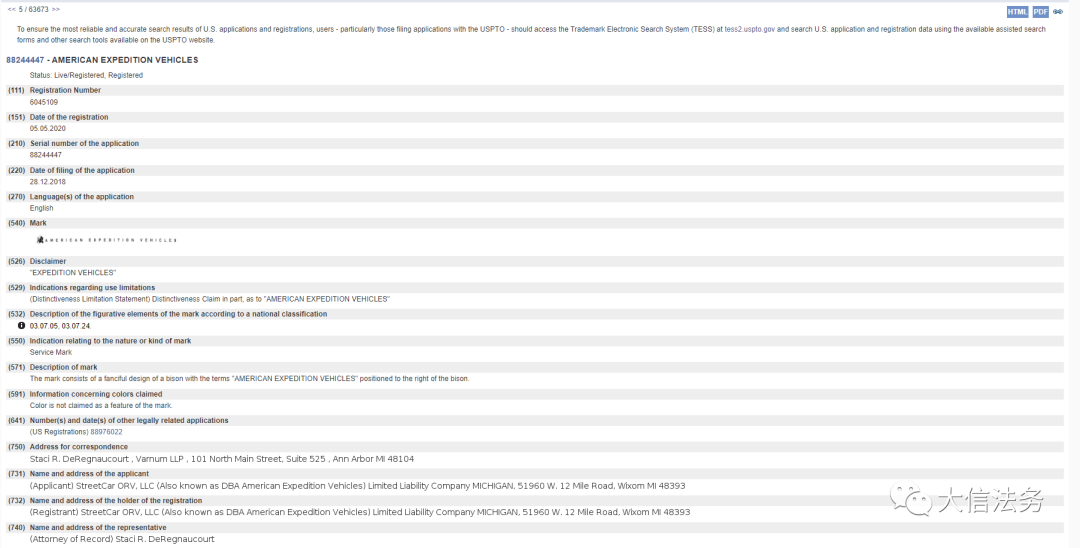Open the HTML export button
The height and width of the screenshot is (548, 1080).
1017,12
